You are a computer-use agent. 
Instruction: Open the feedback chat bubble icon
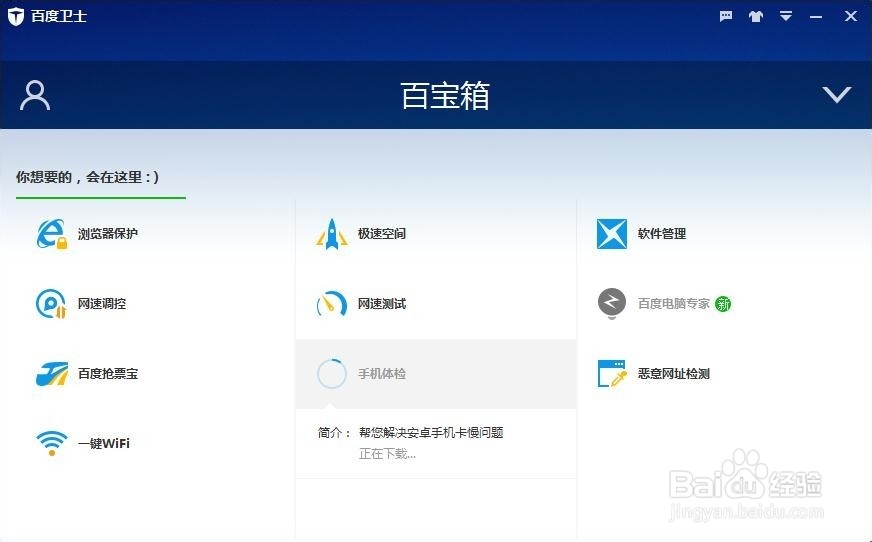click(x=726, y=16)
